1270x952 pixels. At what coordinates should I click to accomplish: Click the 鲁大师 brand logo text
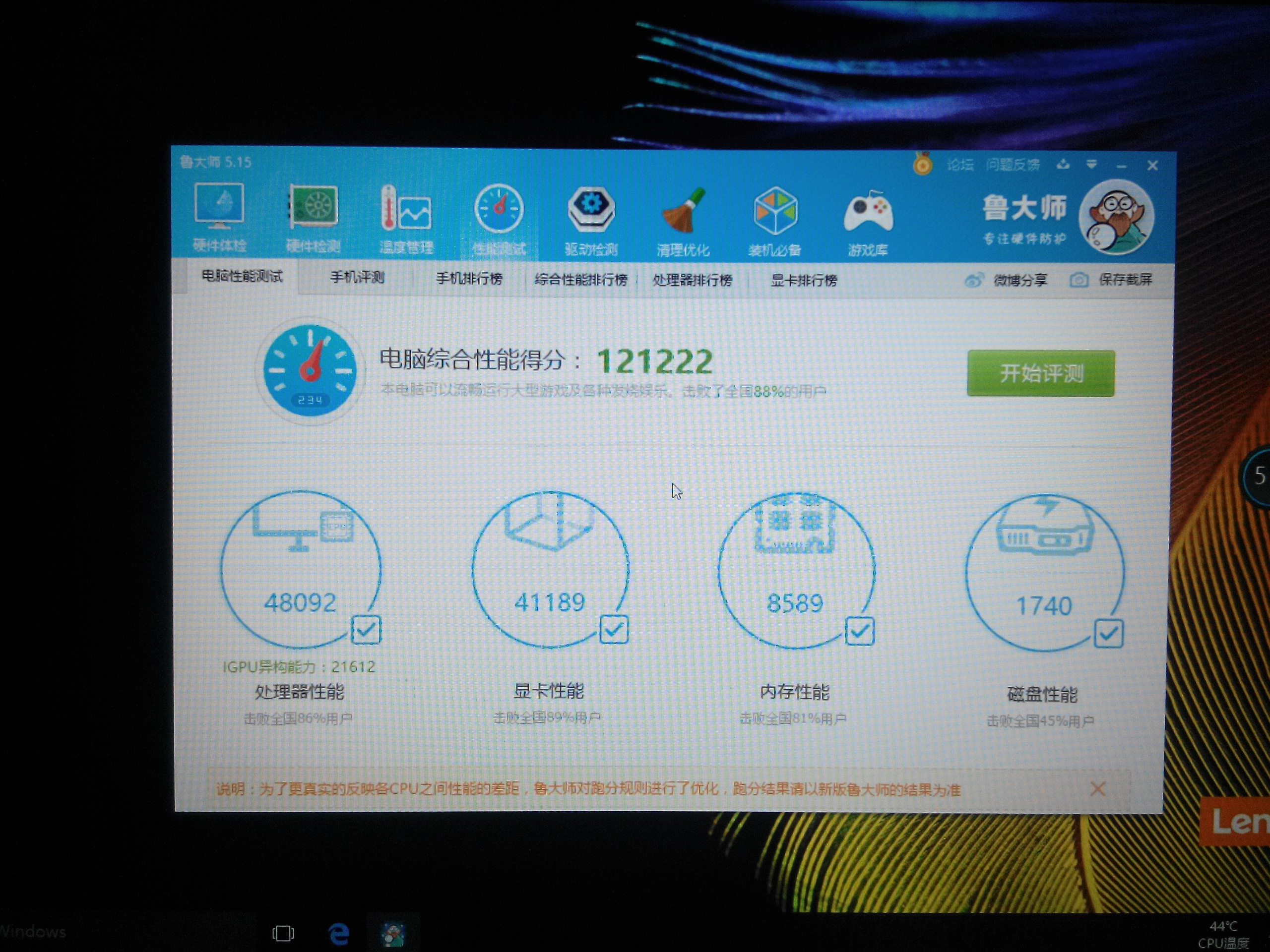1024,208
